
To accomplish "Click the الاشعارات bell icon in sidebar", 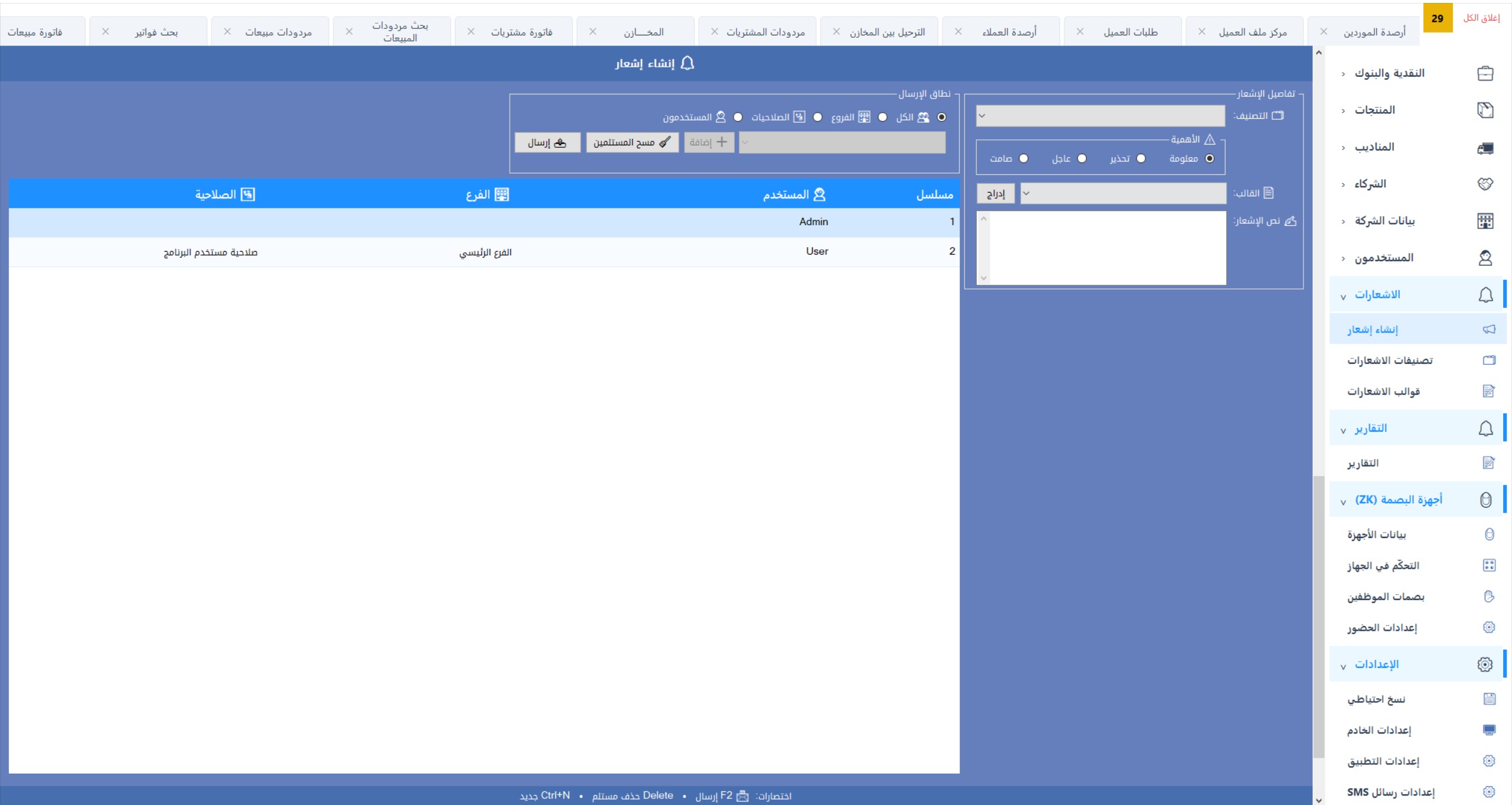I will pyautogui.click(x=1485, y=295).
